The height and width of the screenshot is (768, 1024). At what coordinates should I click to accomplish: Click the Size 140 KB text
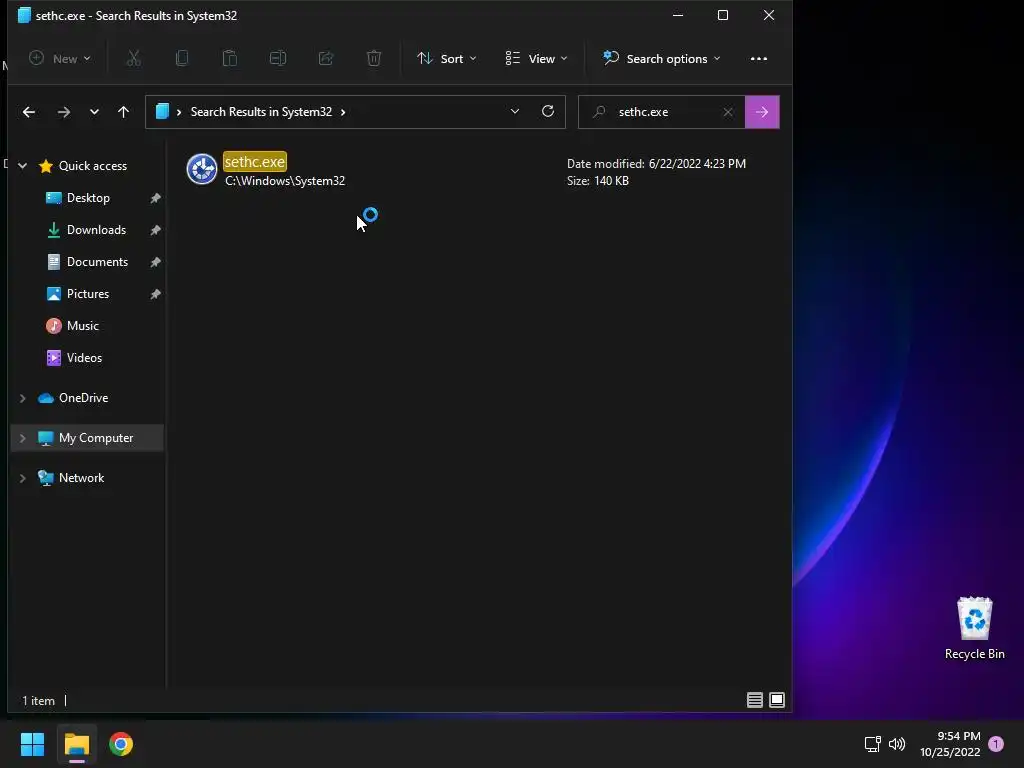point(598,181)
